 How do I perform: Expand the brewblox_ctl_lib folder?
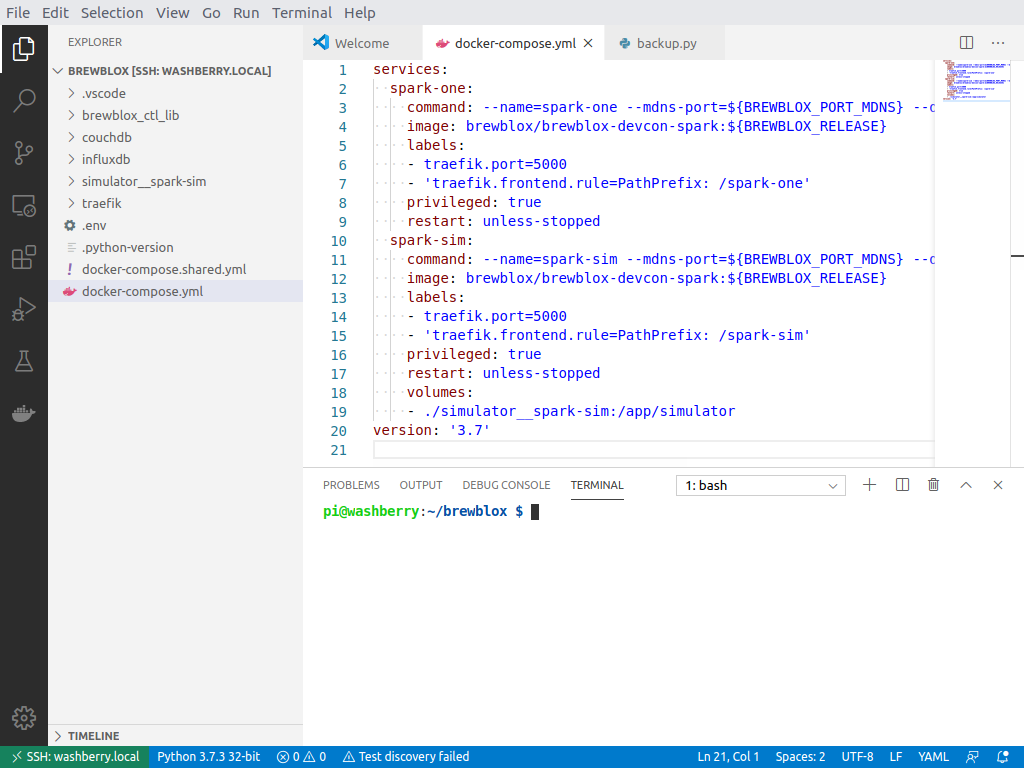pyautogui.click(x=175, y=116)
